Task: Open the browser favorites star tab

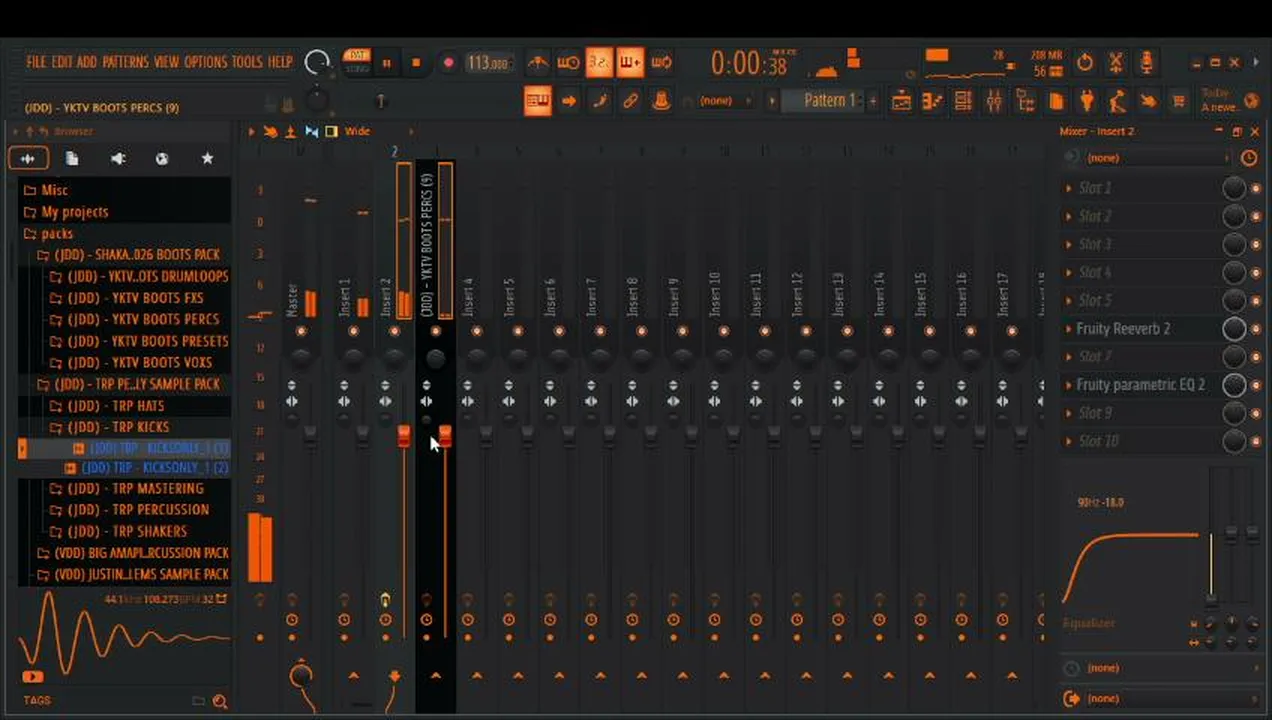Action: 207,159
